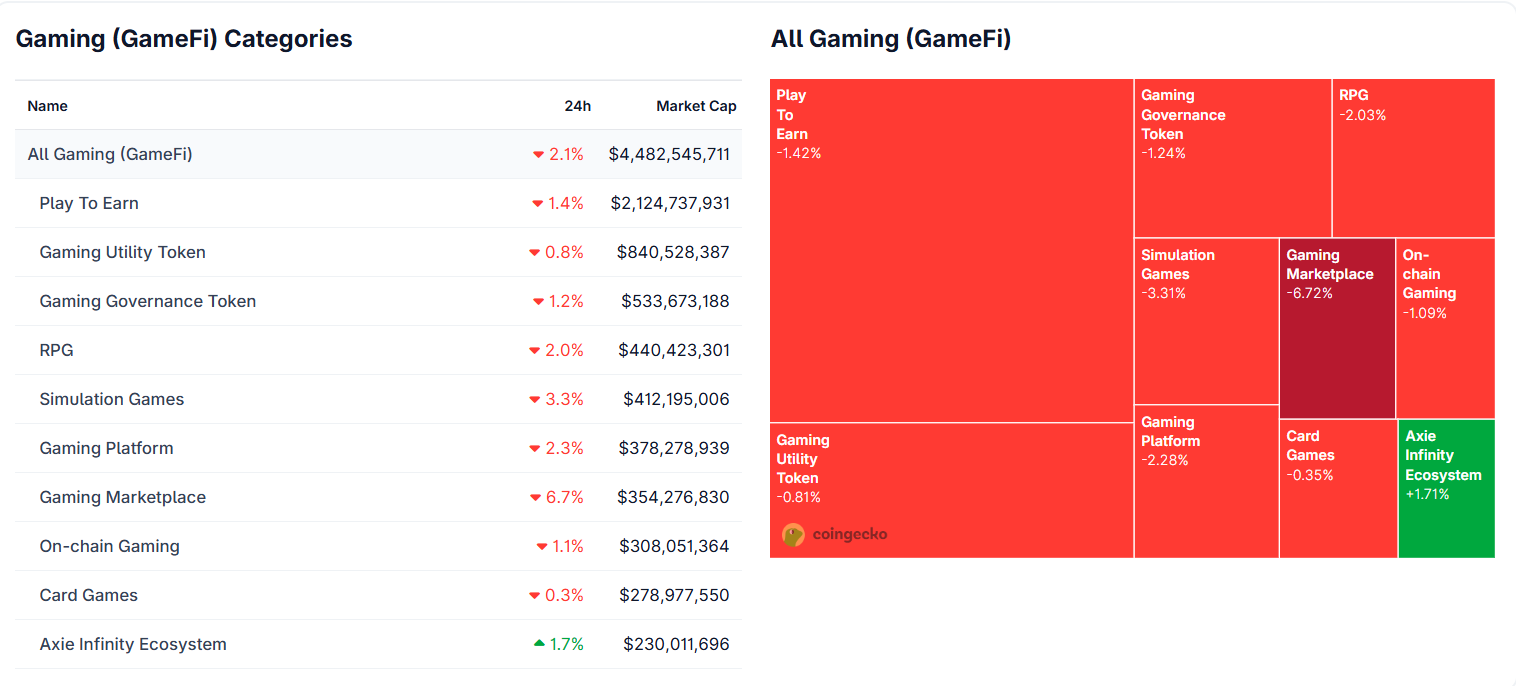The image size is (1516, 686).
Task: Click the red triangle beside RPG
Action: [x=534, y=350]
